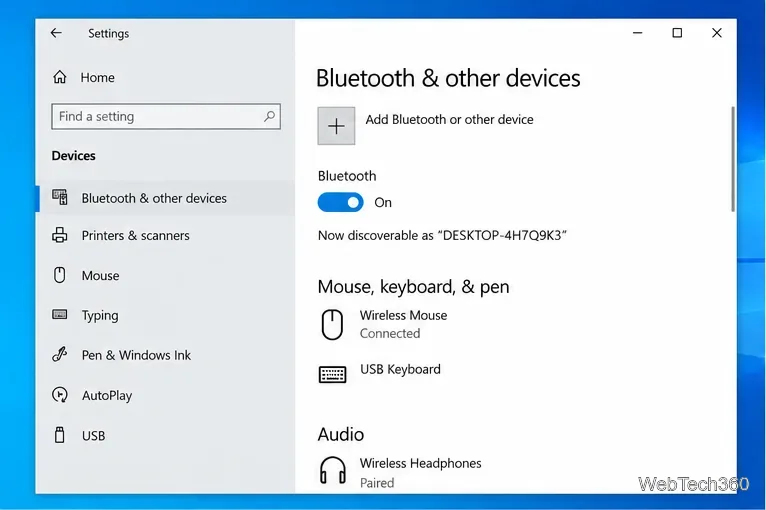Turn off the Bluetooth toggle
This screenshot has height=510, width=766.
(340, 202)
